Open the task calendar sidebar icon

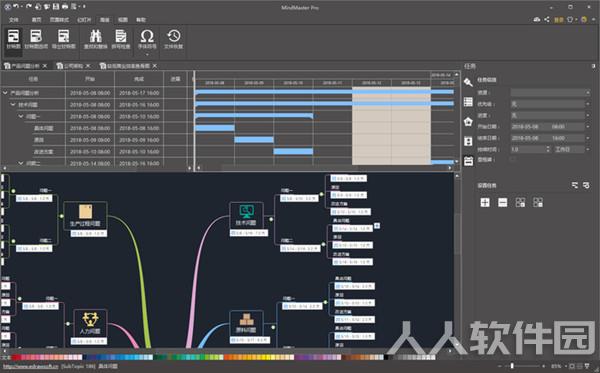468,161
